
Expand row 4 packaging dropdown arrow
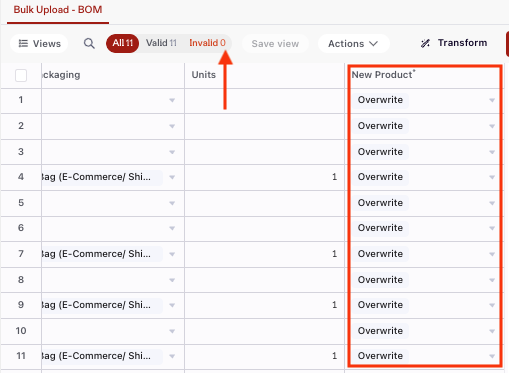click(x=172, y=177)
